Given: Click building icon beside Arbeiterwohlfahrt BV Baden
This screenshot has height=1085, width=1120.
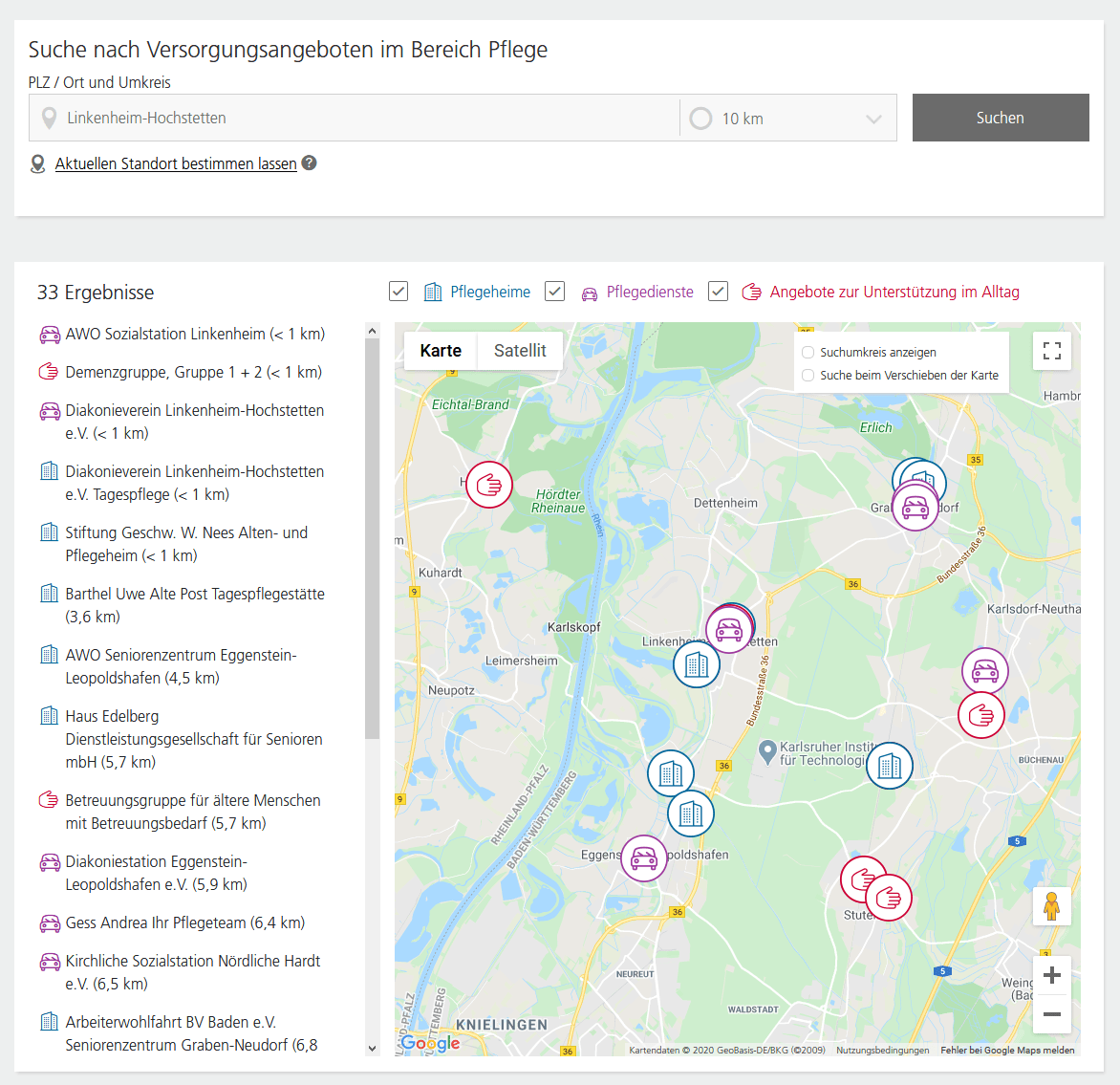Looking at the screenshot, I should (x=50, y=1021).
